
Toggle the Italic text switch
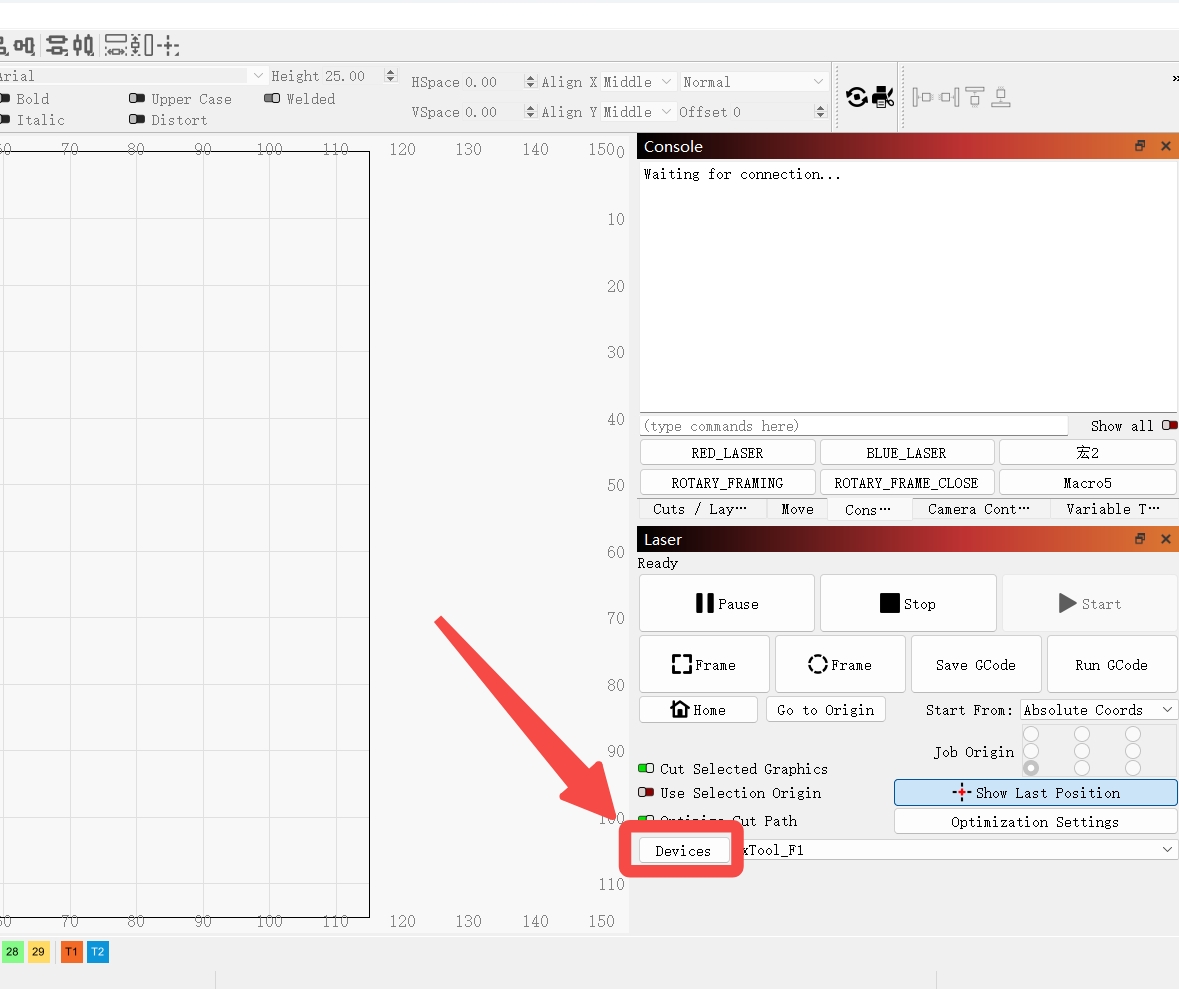pyautogui.click(x=5, y=120)
